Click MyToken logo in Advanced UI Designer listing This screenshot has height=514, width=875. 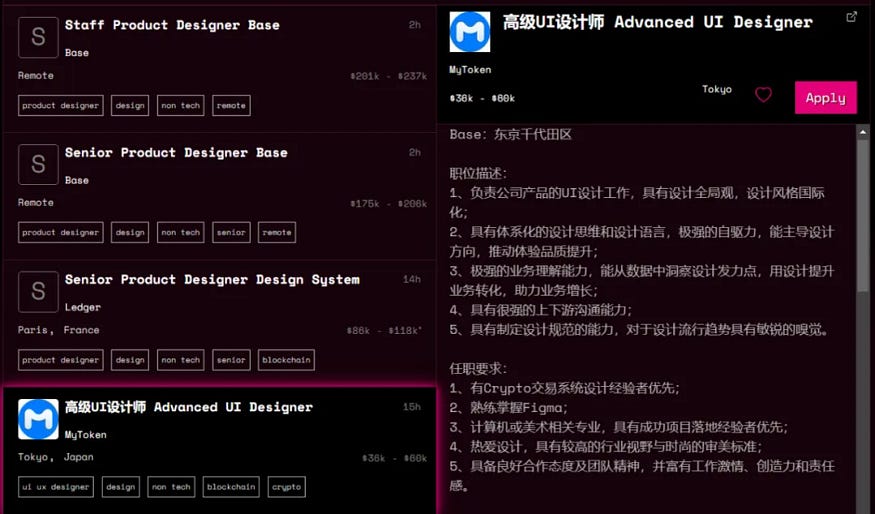point(39,419)
